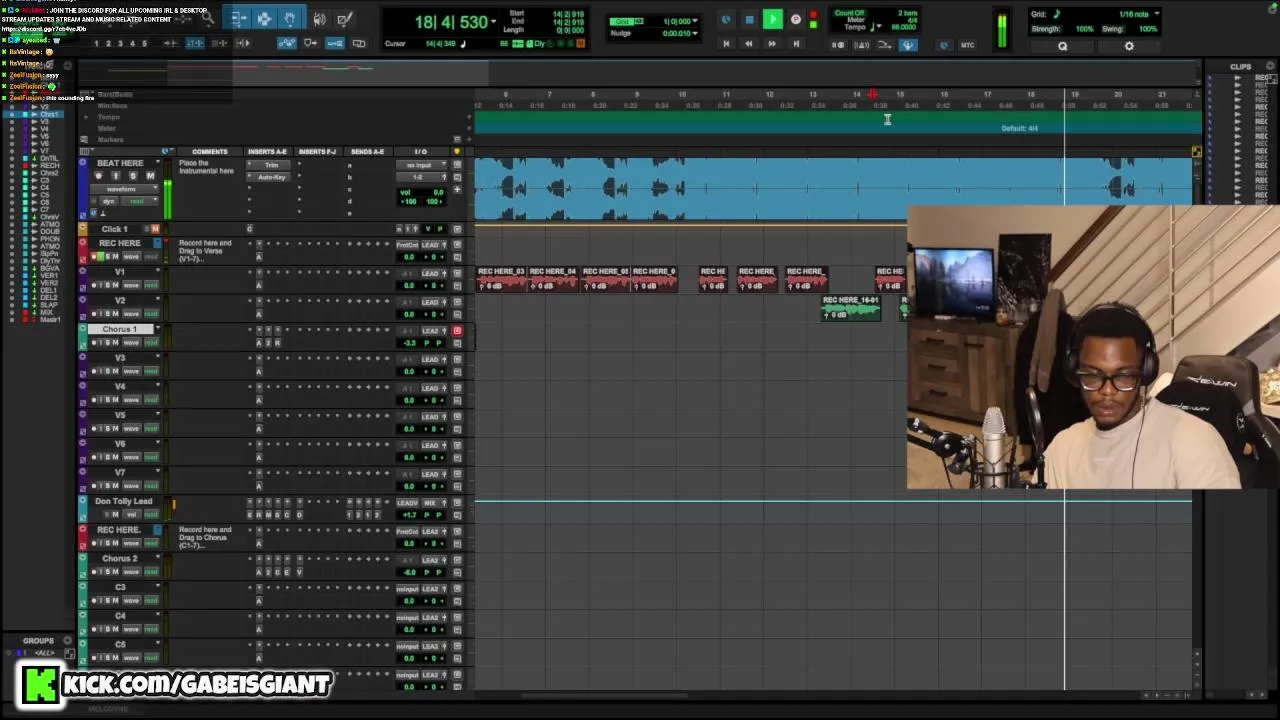1280x720 pixels.
Task: Toggle the highlighted Conductor track icon
Action: pyautogui.click(x=908, y=45)
